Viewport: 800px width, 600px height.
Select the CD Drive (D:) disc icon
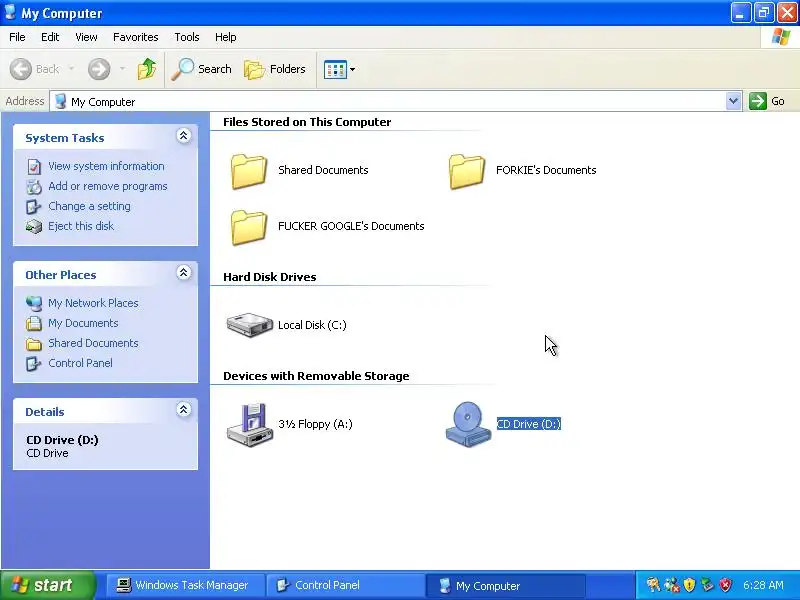tap(468, 424)
